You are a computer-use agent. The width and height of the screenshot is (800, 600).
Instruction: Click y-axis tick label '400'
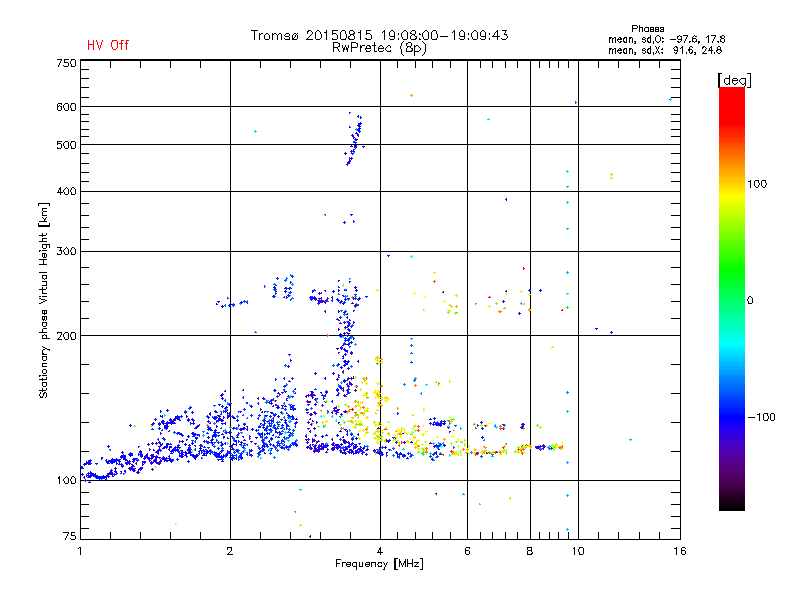pos(67,191)
